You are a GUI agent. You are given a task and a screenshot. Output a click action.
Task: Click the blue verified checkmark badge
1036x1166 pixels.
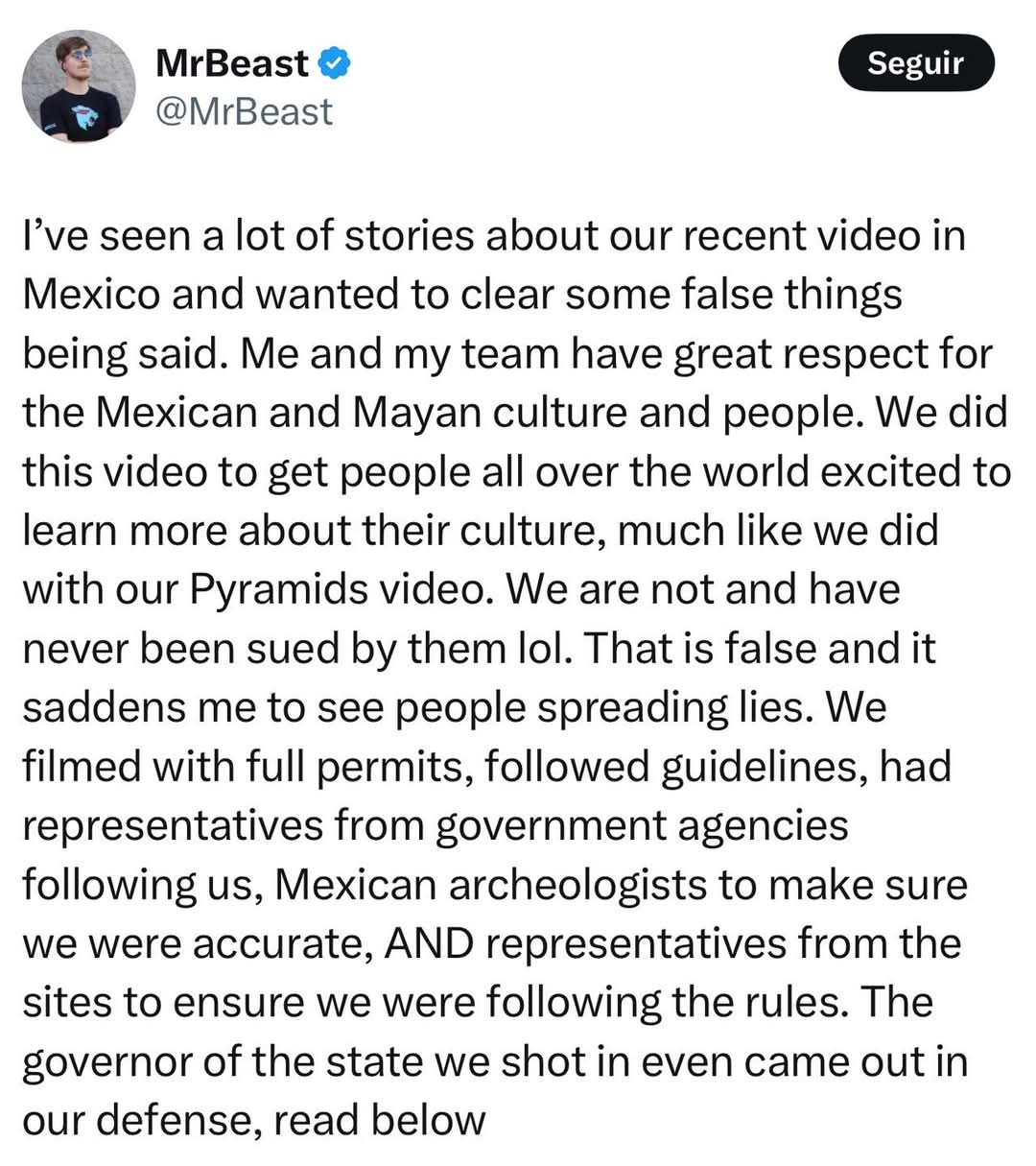click(x=334, y=64)
